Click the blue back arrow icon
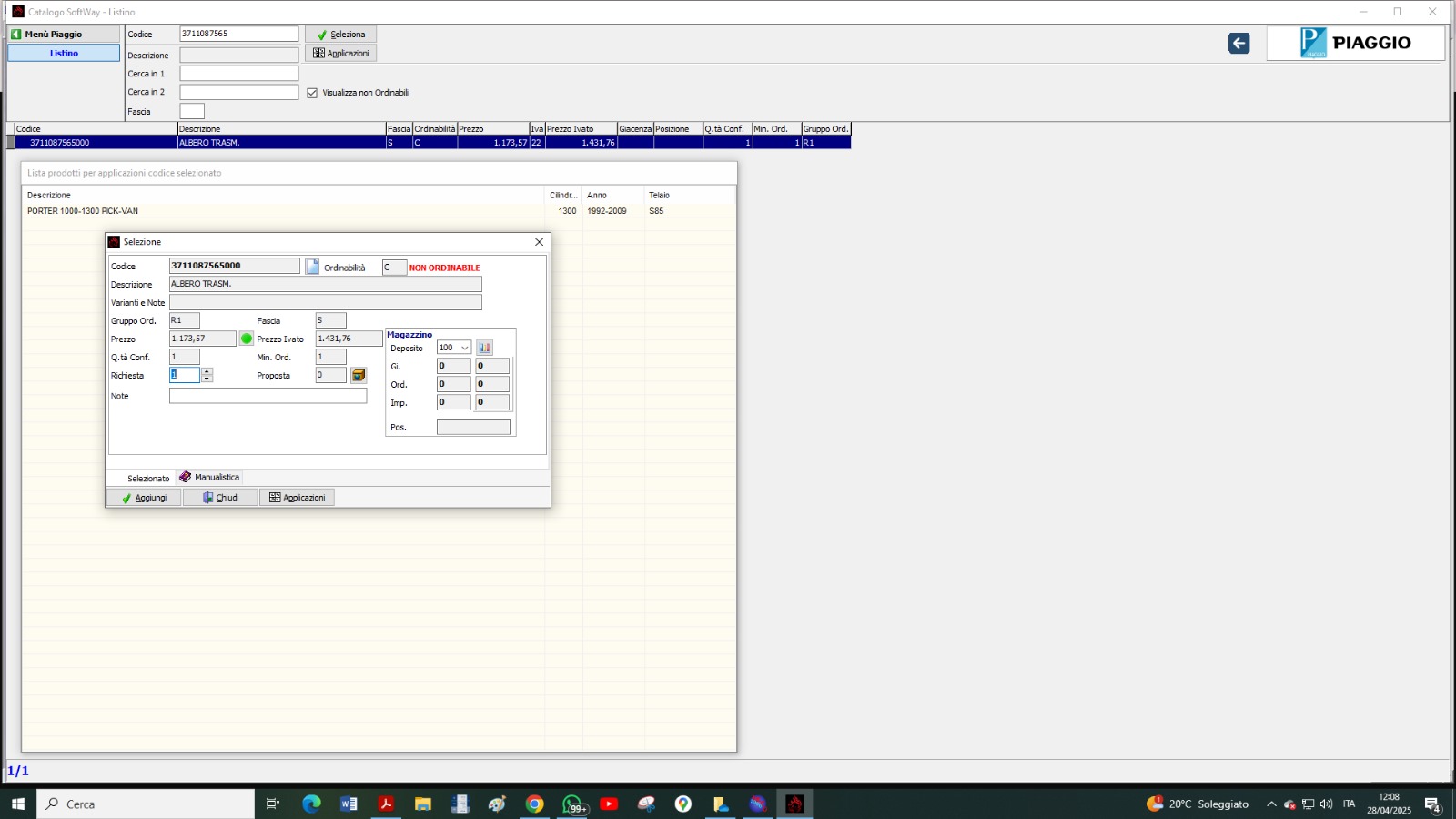1456x819 pixels. coord(1239,44)
